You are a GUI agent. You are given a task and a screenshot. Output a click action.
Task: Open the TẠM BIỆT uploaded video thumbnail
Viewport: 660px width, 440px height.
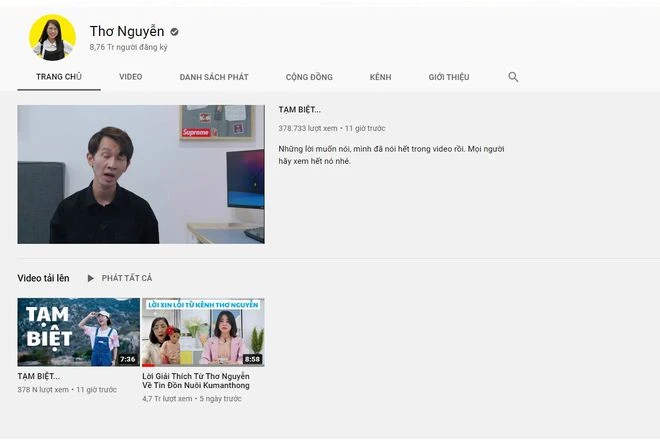click(78, 332)
